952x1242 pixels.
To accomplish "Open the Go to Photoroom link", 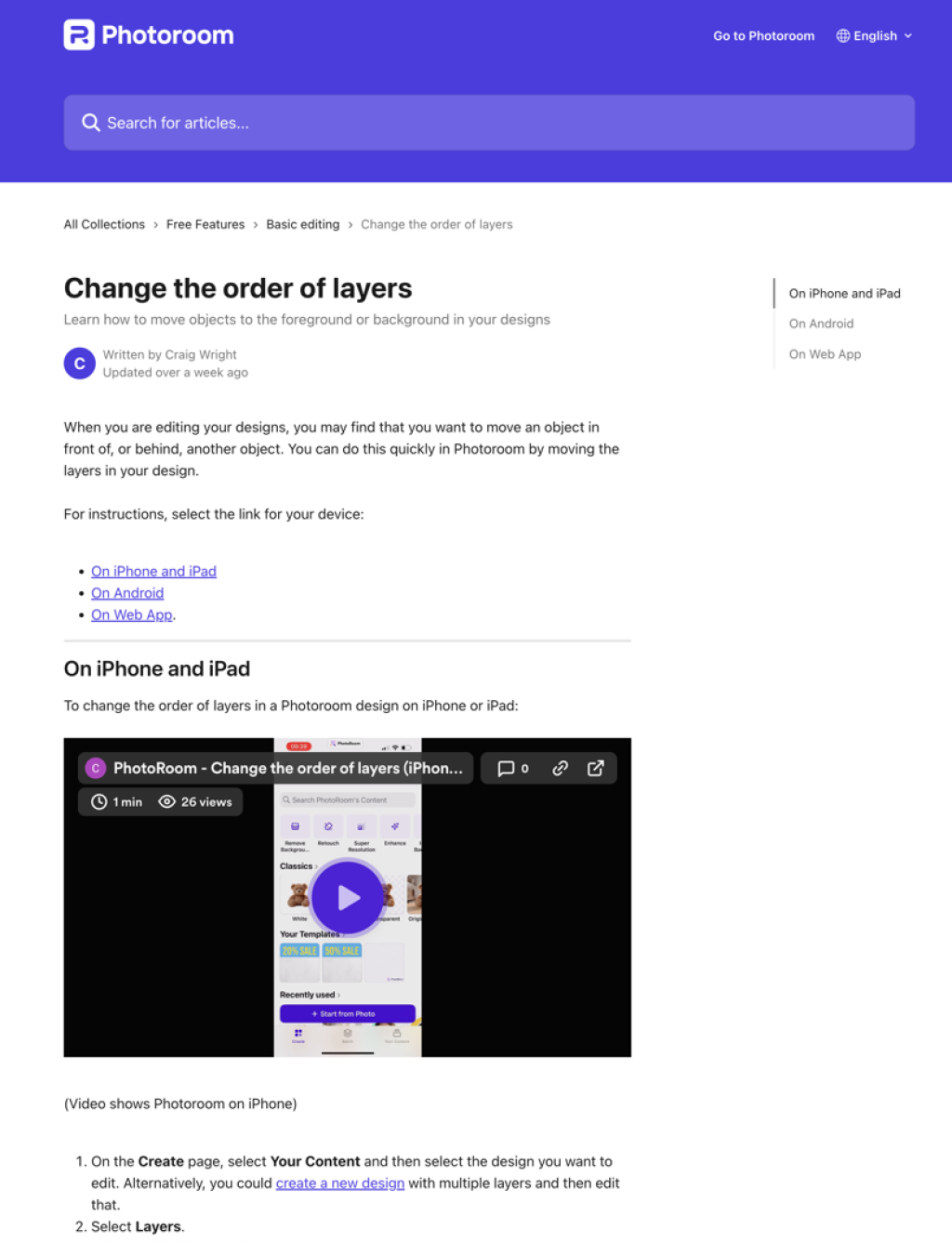I will point(763,36).
